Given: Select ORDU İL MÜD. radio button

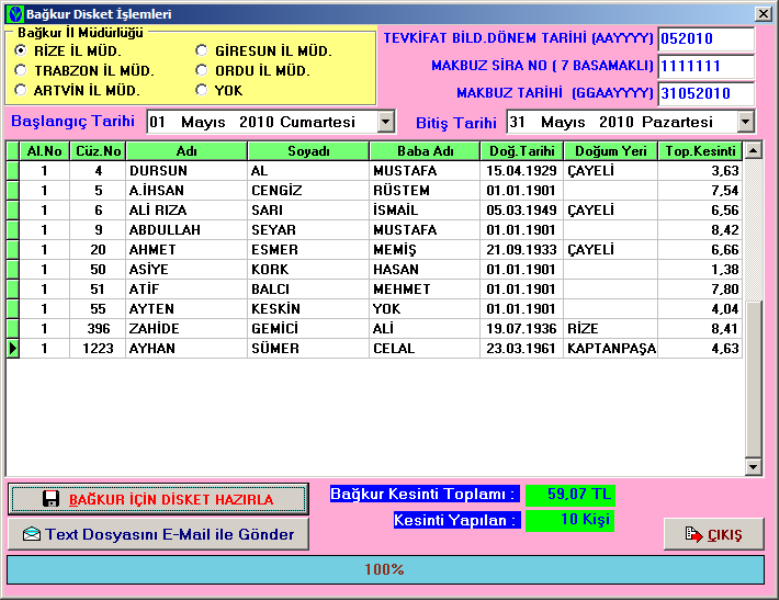Looking at the screenshot, I should click(201, 70).
